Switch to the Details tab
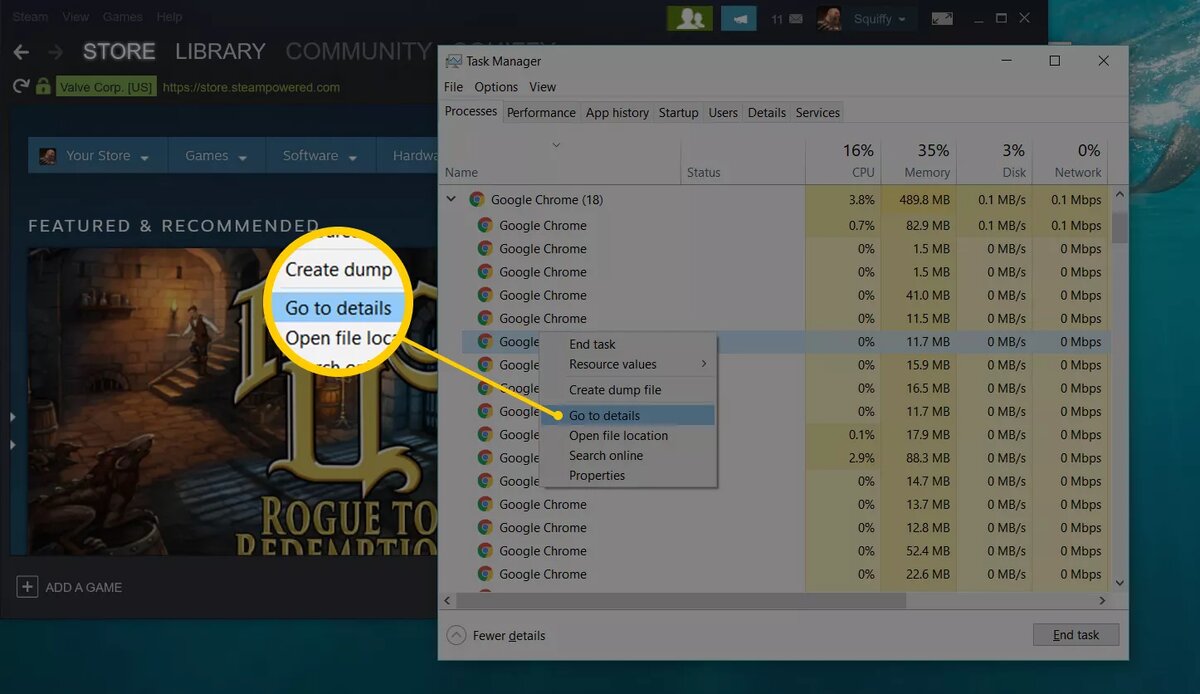Viewport: 1200px width, 694px height. click(x=767, y=113)
